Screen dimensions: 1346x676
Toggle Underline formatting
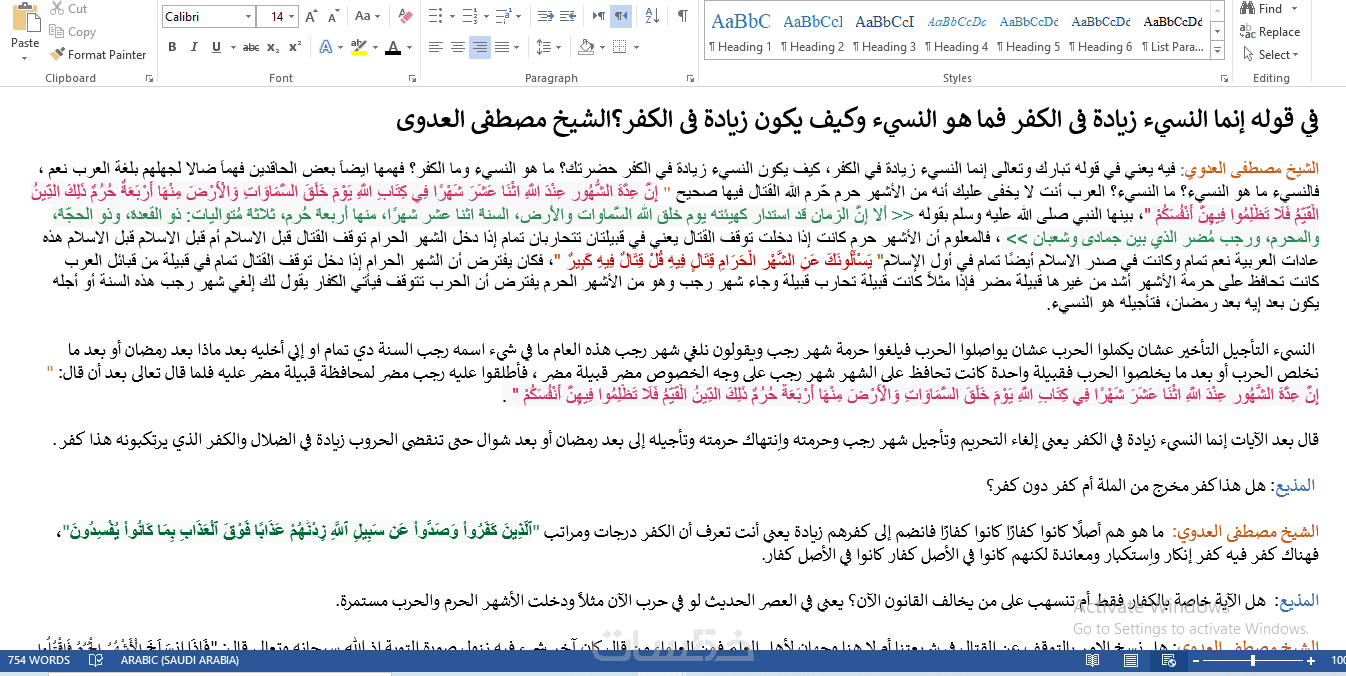[216, 47]
